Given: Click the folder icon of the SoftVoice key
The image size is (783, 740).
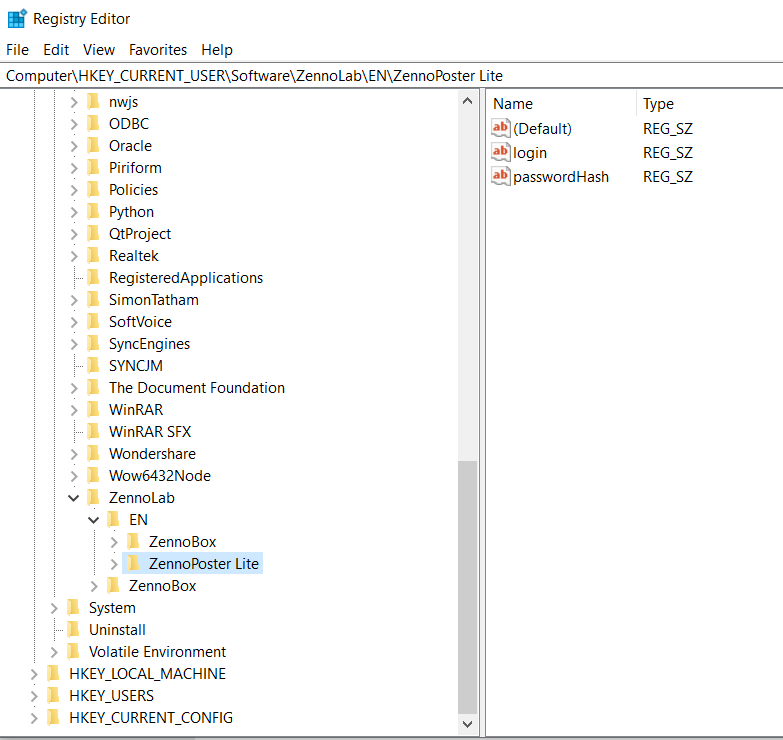Looking at the screenshot, I should click(93, 321).
